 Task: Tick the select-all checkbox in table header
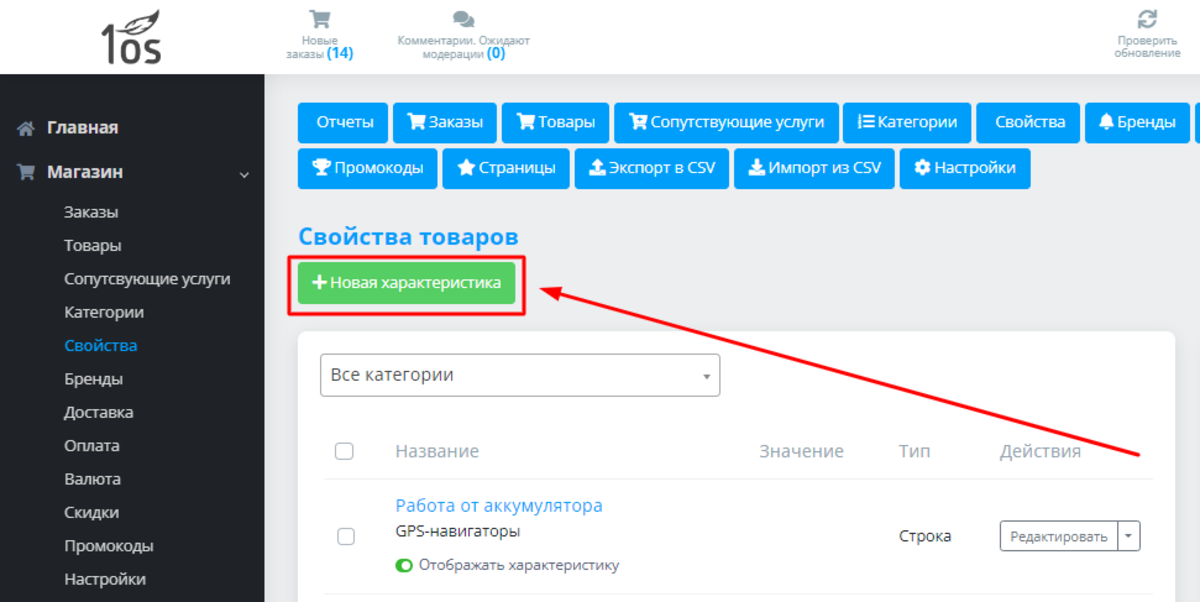(344, 451)
